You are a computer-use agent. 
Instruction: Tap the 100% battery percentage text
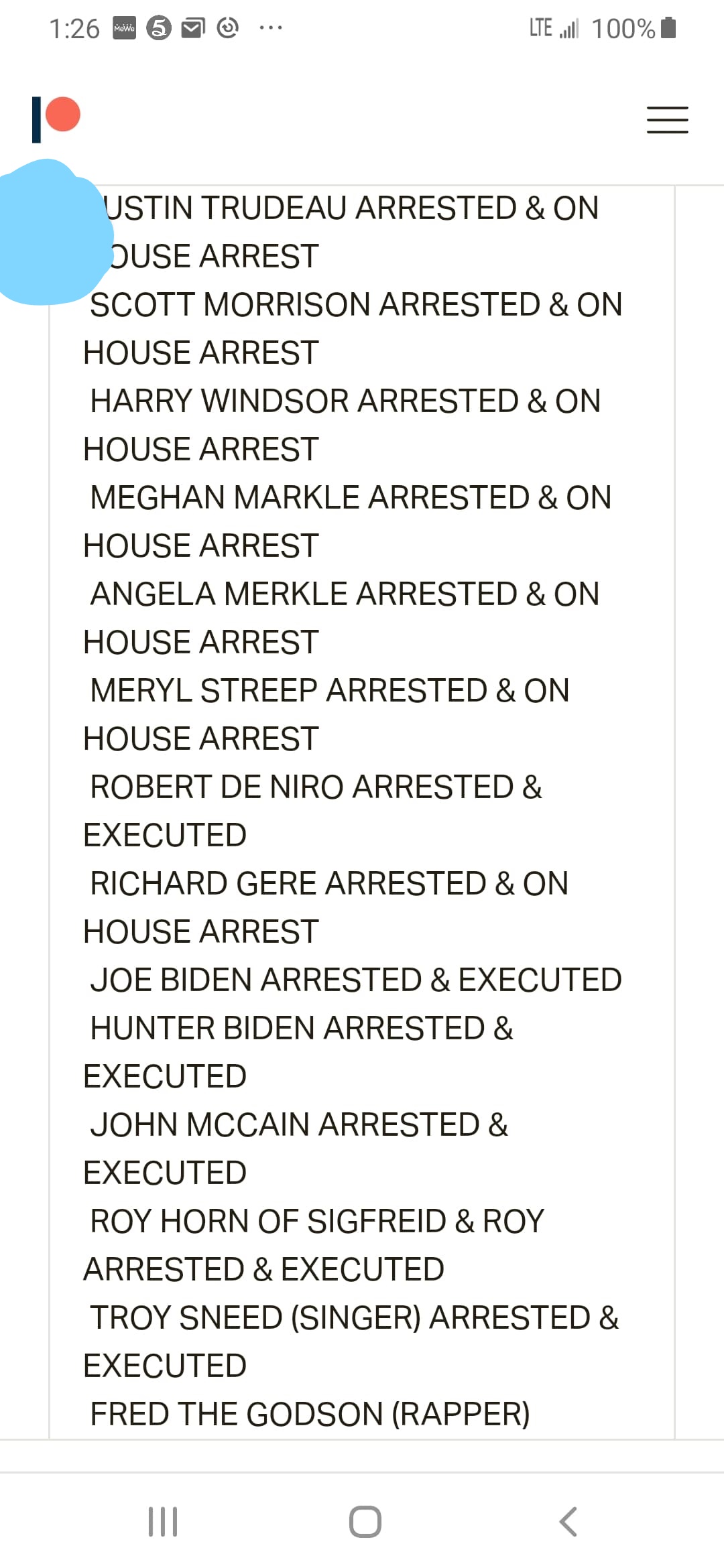click(623, 29)
